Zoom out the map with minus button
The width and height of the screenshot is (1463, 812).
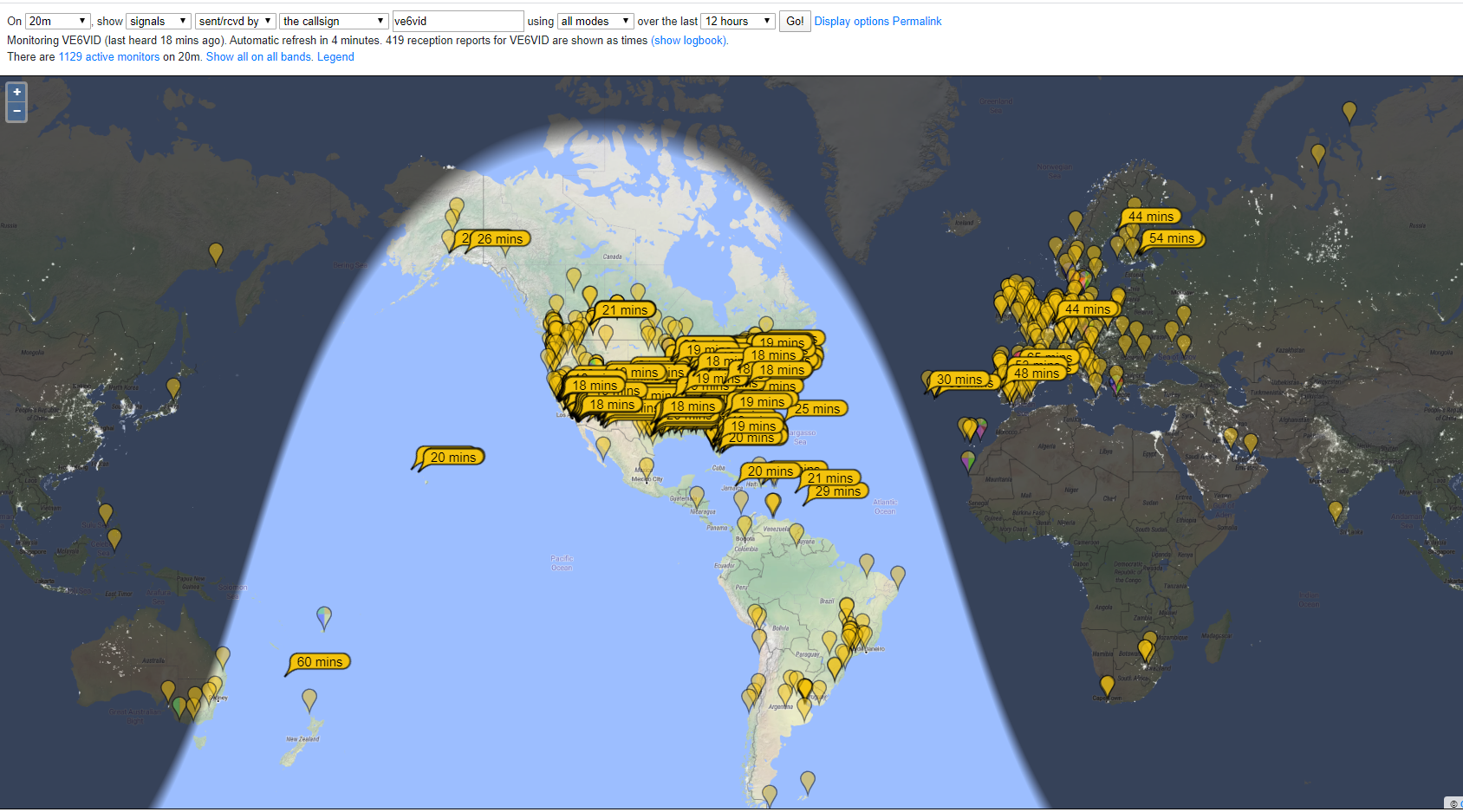click(x=16, y=112)
